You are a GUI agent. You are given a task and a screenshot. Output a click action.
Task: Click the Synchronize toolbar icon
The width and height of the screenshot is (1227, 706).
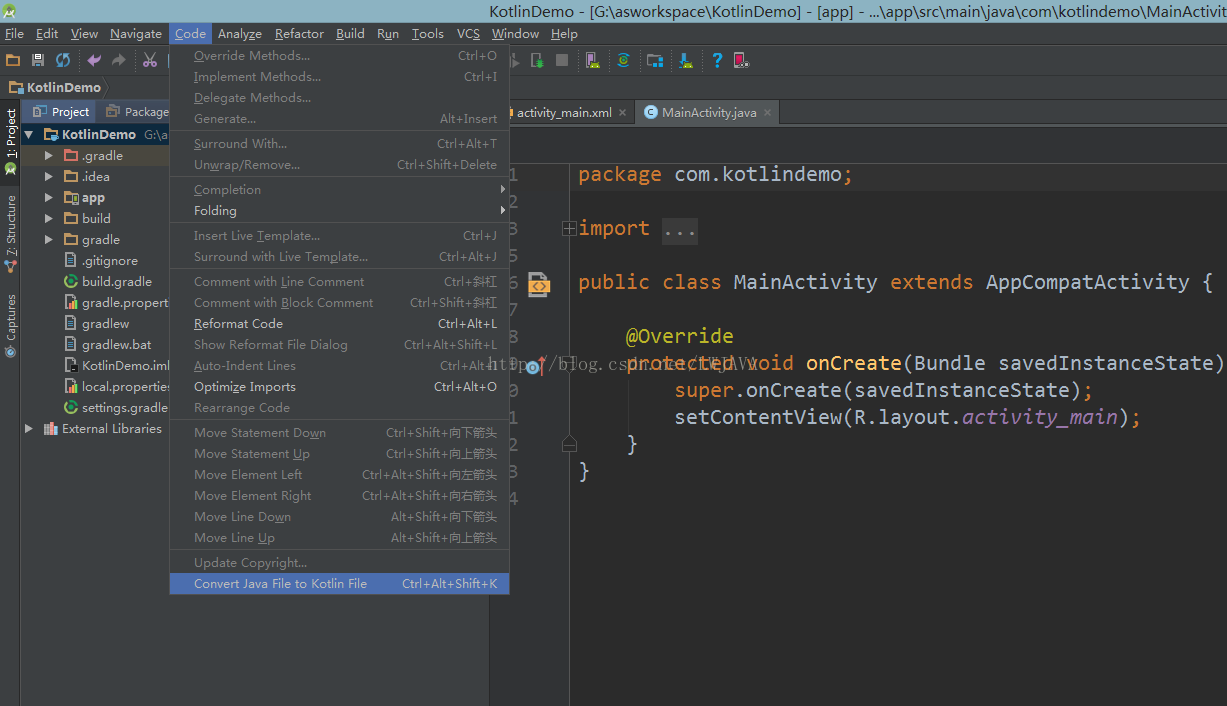click(63, 61)
